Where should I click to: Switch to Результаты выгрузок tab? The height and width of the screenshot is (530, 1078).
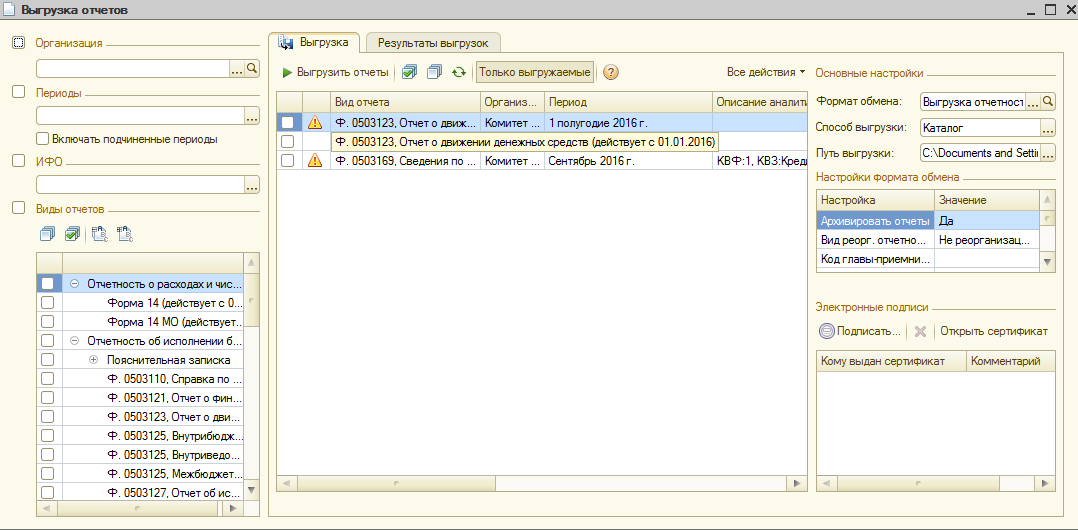[433, 43]
